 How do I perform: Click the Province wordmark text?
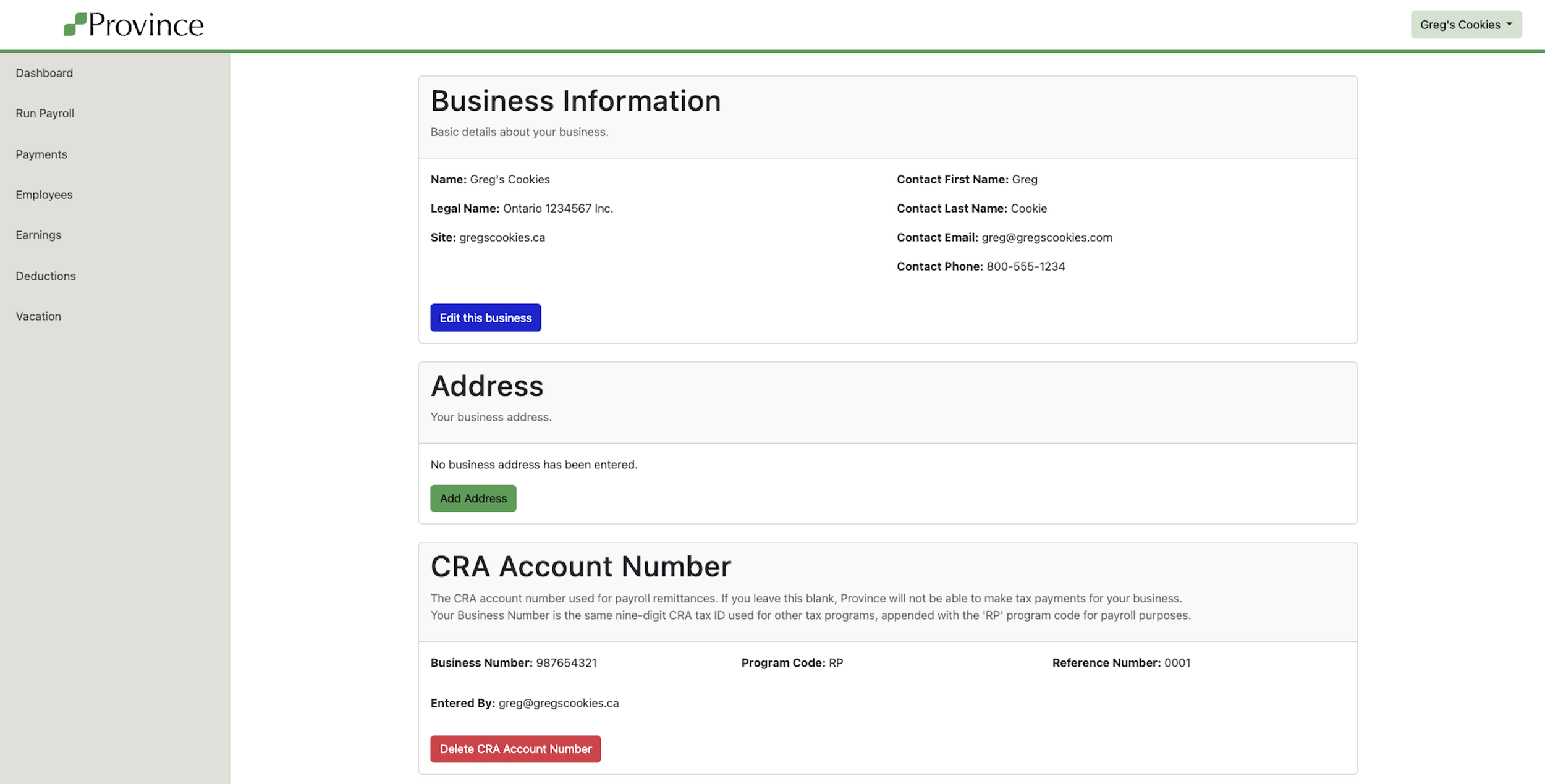coord(146,25)
